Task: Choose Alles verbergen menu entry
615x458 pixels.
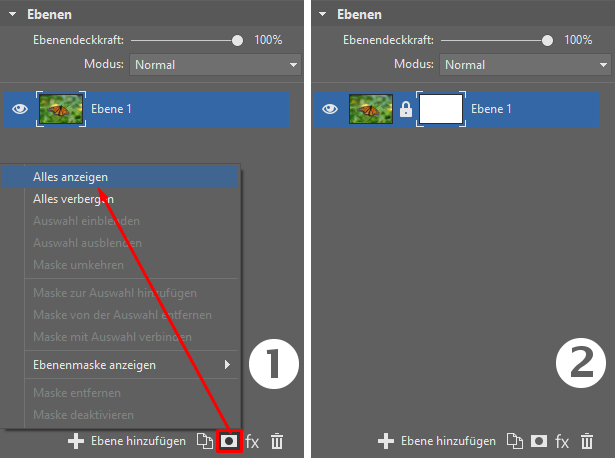Action: pos(120,199)
